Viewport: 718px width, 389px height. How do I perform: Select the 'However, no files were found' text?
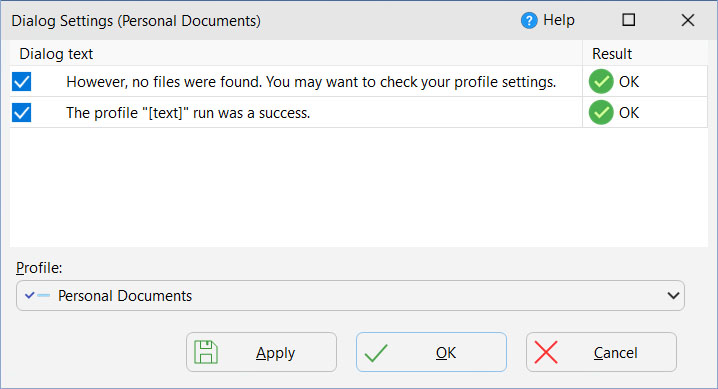[x=311, y=82]
